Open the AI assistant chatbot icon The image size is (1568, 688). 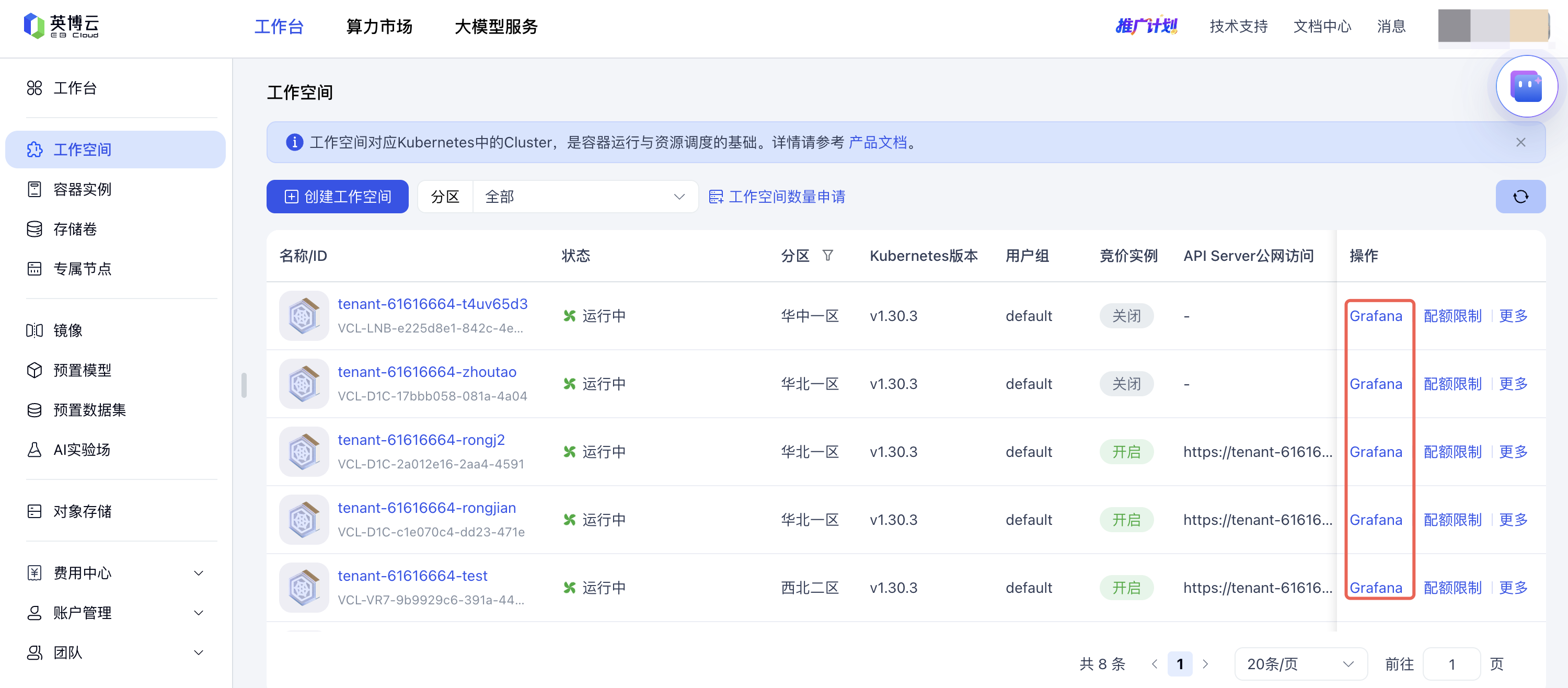1526,86
